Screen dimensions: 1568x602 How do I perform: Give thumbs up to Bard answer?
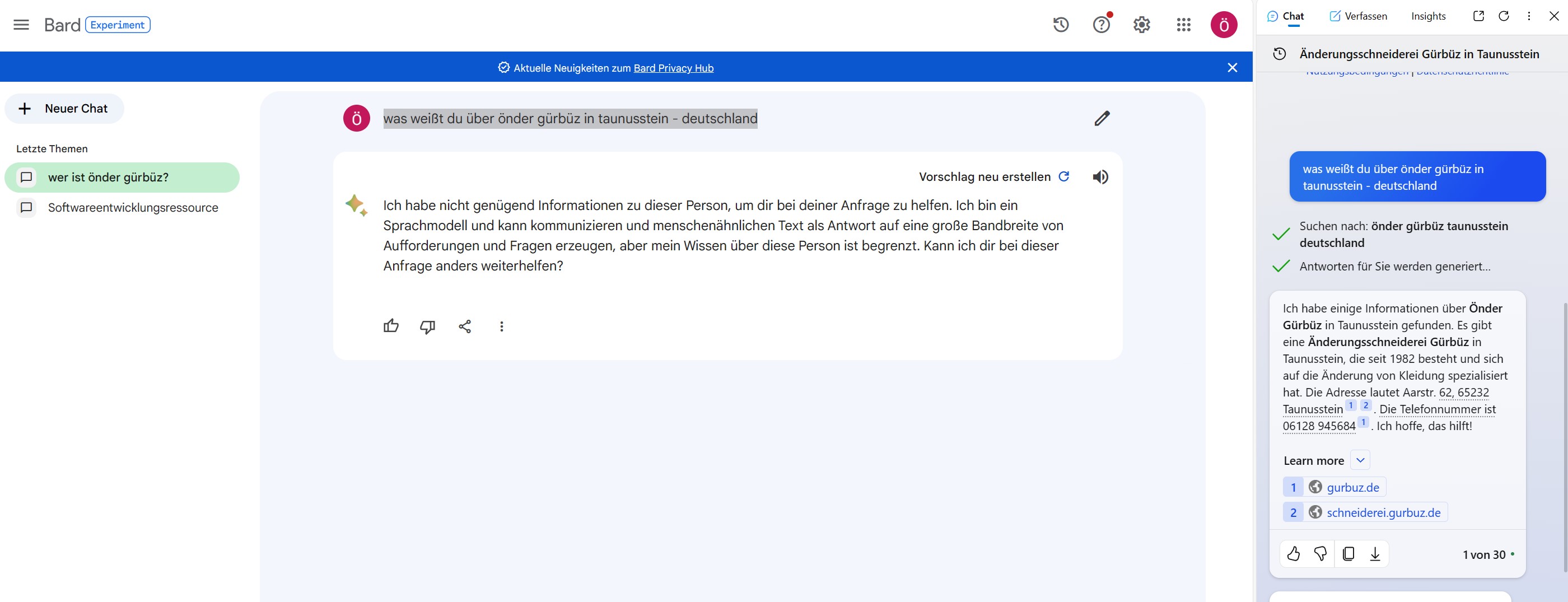[391, 326]
